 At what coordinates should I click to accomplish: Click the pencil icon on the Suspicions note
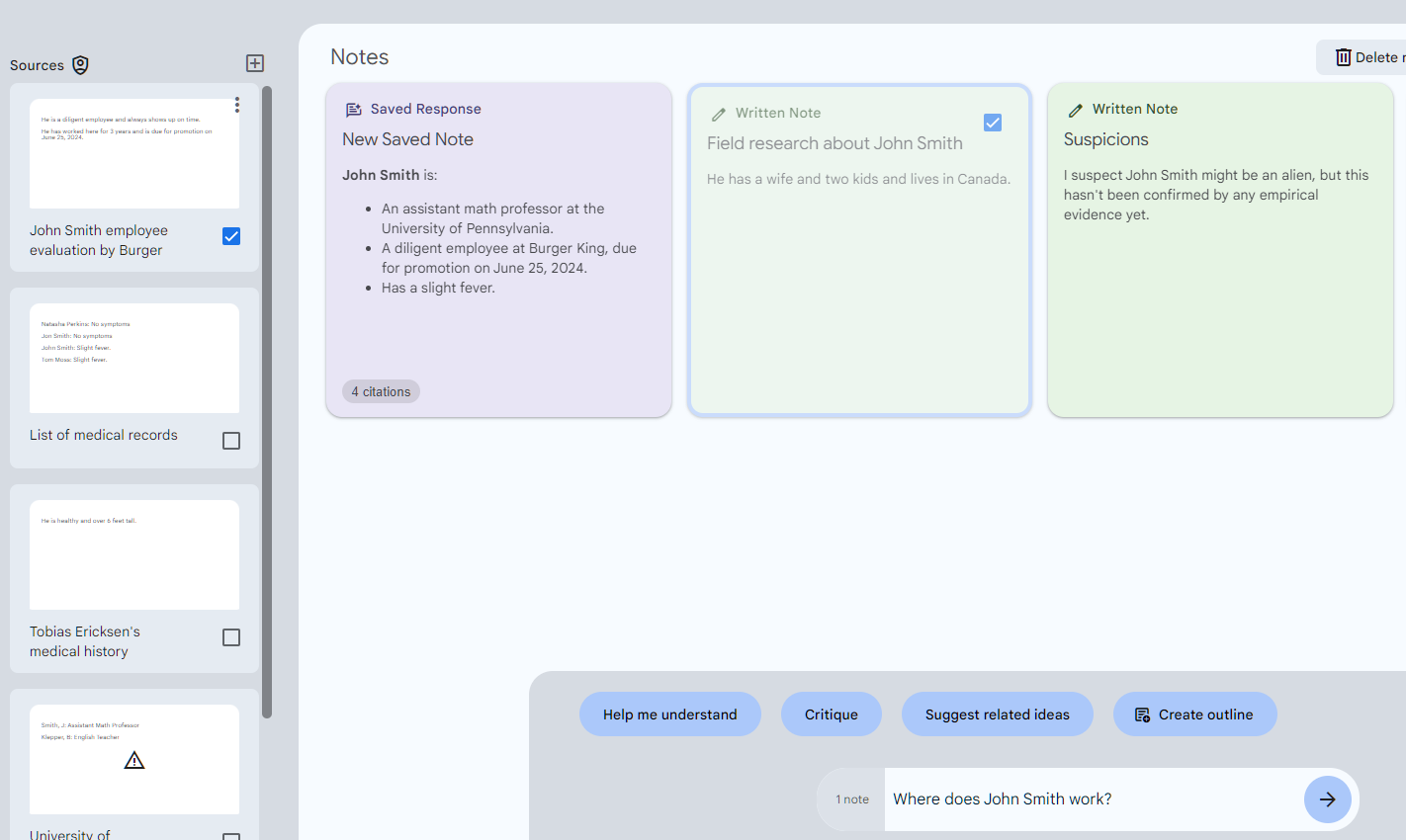(x=1077, y=109)
